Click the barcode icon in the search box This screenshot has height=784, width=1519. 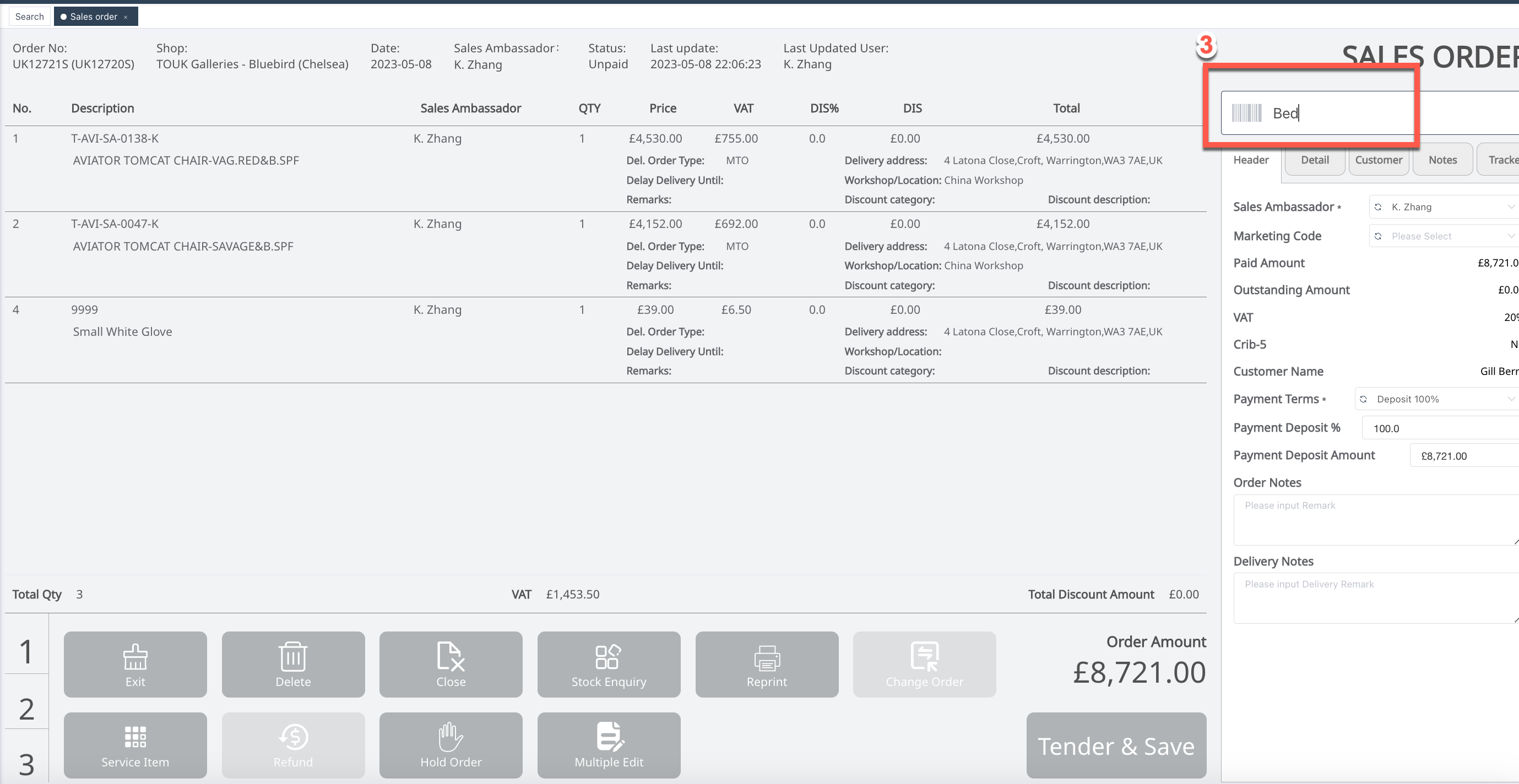coord(1246,113)
